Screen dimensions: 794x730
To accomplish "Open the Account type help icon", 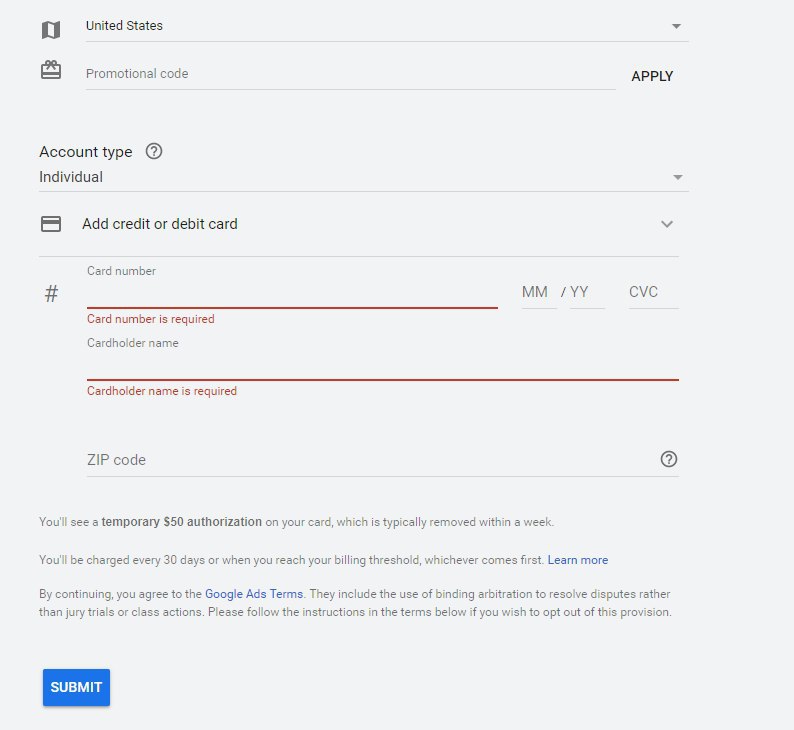I will (154, 151).
